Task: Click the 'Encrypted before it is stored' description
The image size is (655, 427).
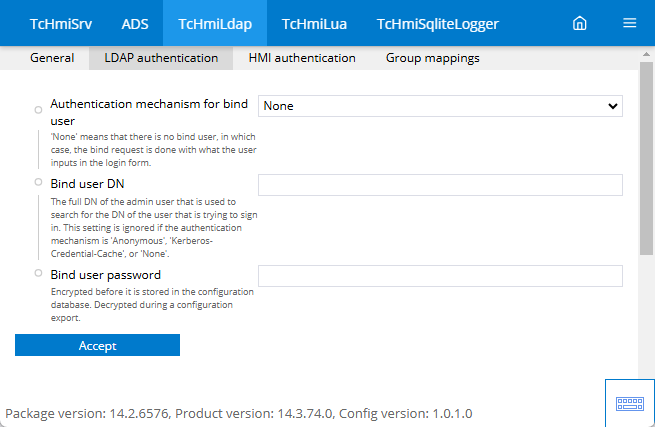Action: click(x=152, y=305)
